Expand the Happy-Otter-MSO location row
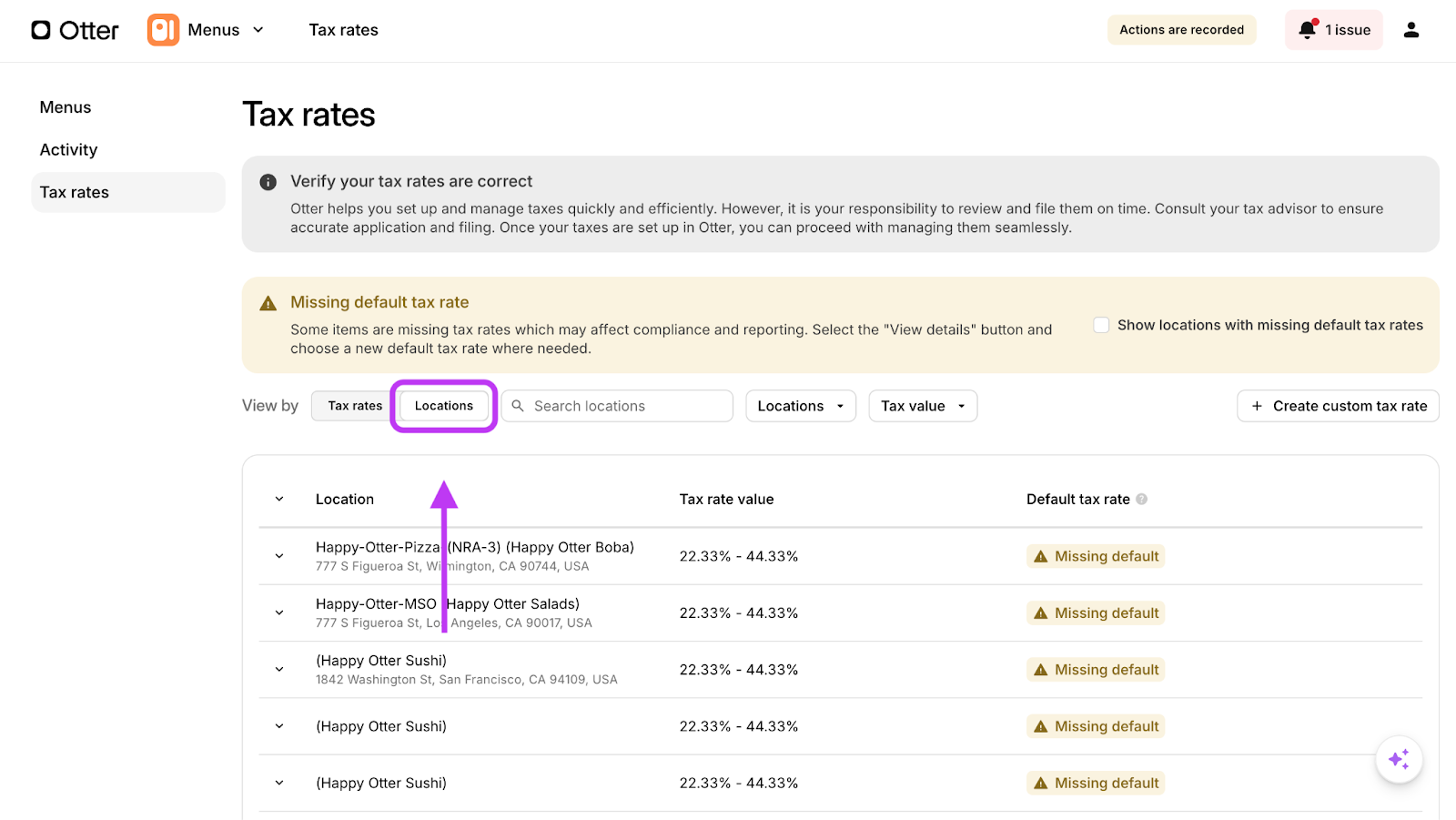1456x820 pixels. pyautogui.click(x=279, y=612)
